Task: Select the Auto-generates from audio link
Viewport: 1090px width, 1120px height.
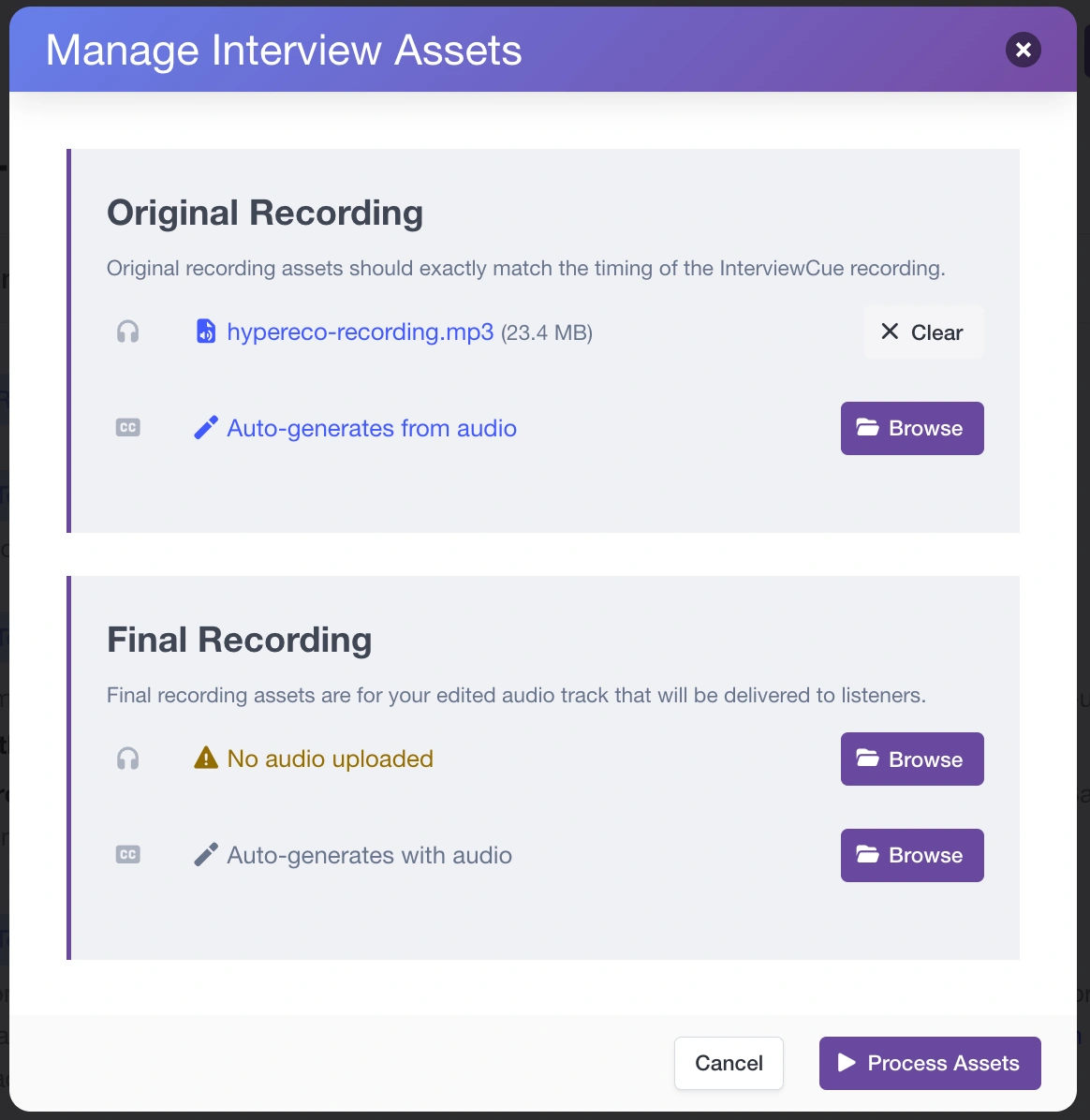Action: point(372,428)
